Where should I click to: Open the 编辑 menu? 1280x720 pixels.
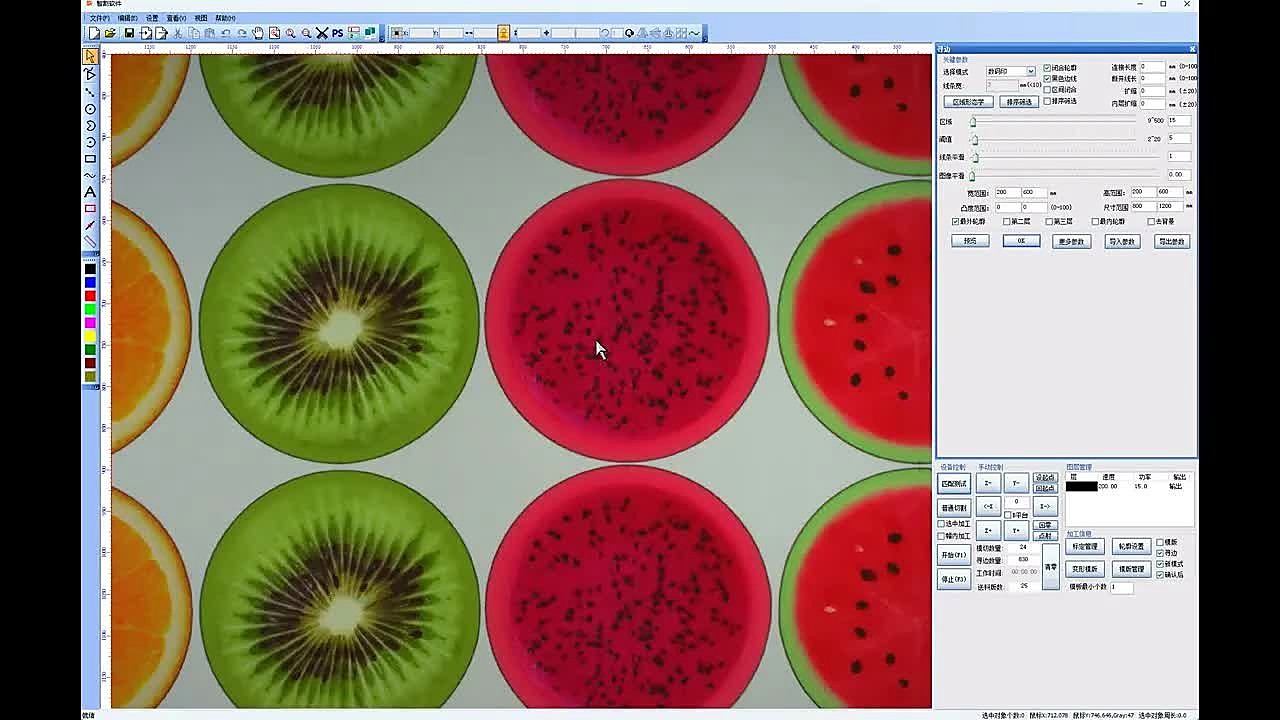pos(127,18)
